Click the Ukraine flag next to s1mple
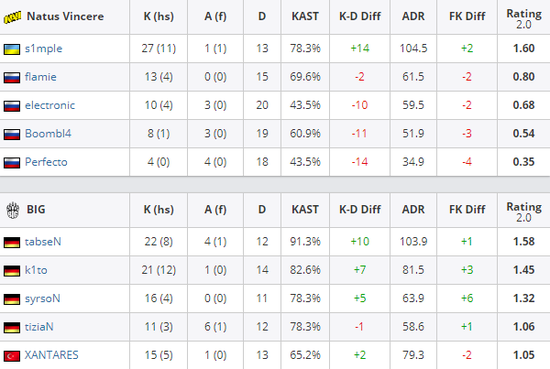Image resolution: width=550 pixels, height=369 pixels. (12, 49)
